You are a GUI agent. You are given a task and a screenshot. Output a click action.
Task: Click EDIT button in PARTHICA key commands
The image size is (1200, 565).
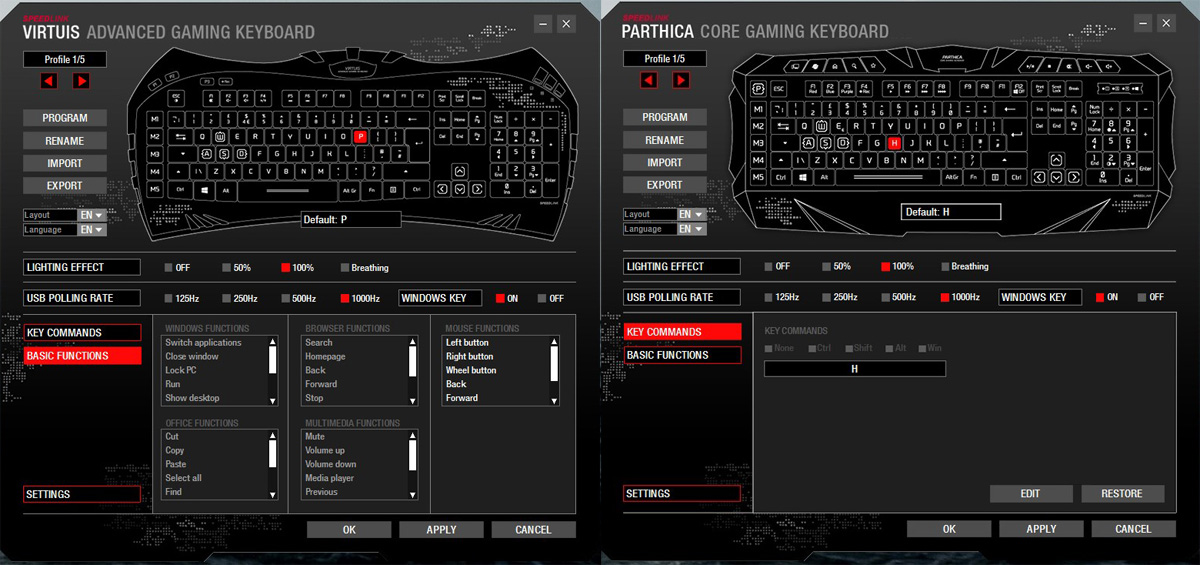(1031, 494)
